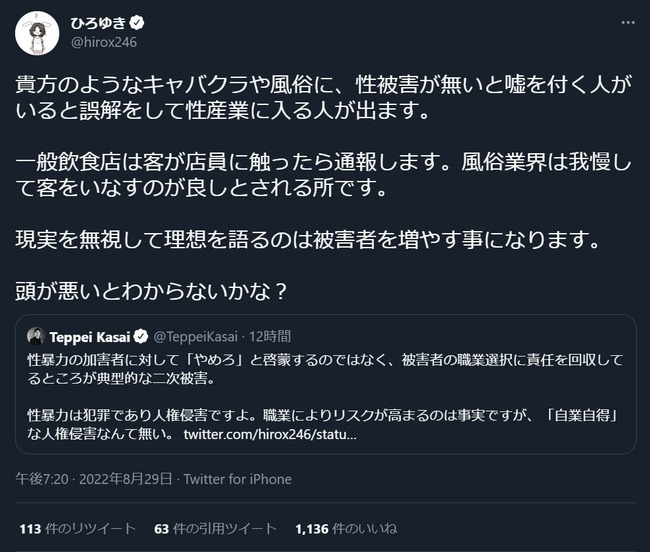The image size is (650, 552).
Task: Open the ひろゆき display name link
Action: 98,23
